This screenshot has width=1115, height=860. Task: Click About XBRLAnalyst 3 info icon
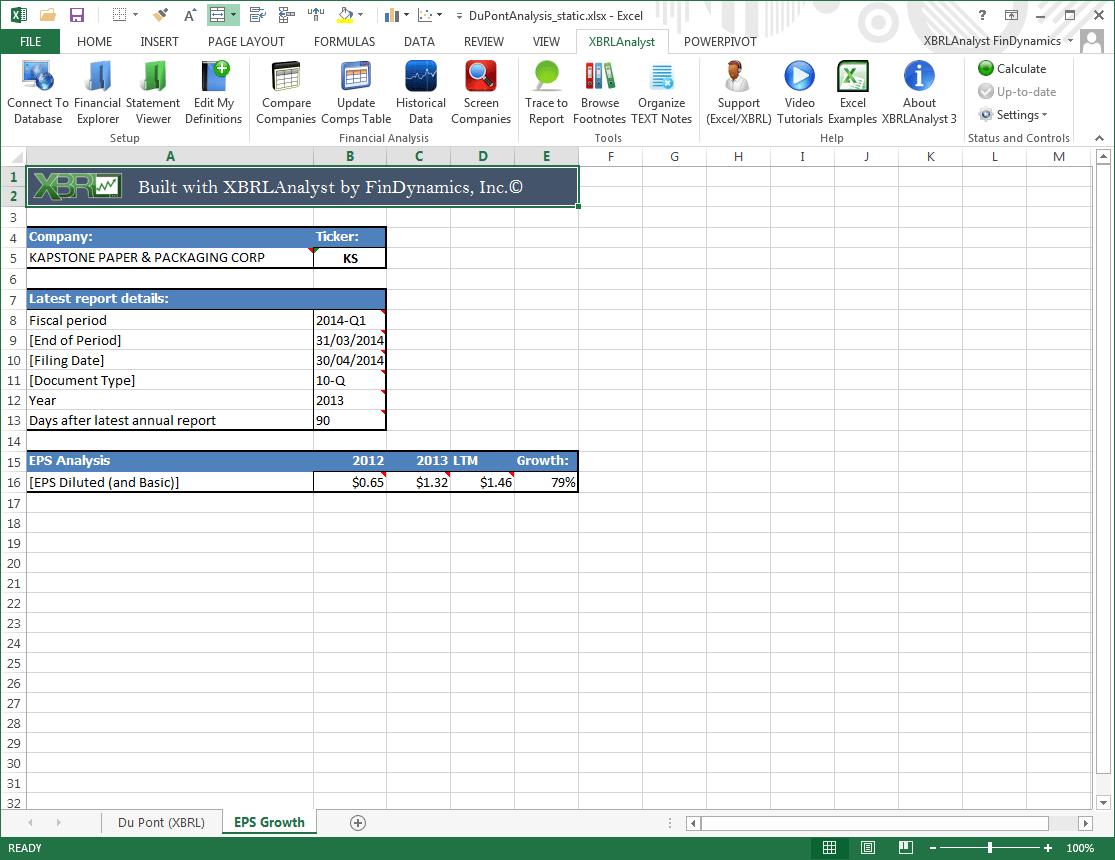(x=919, y=93)
